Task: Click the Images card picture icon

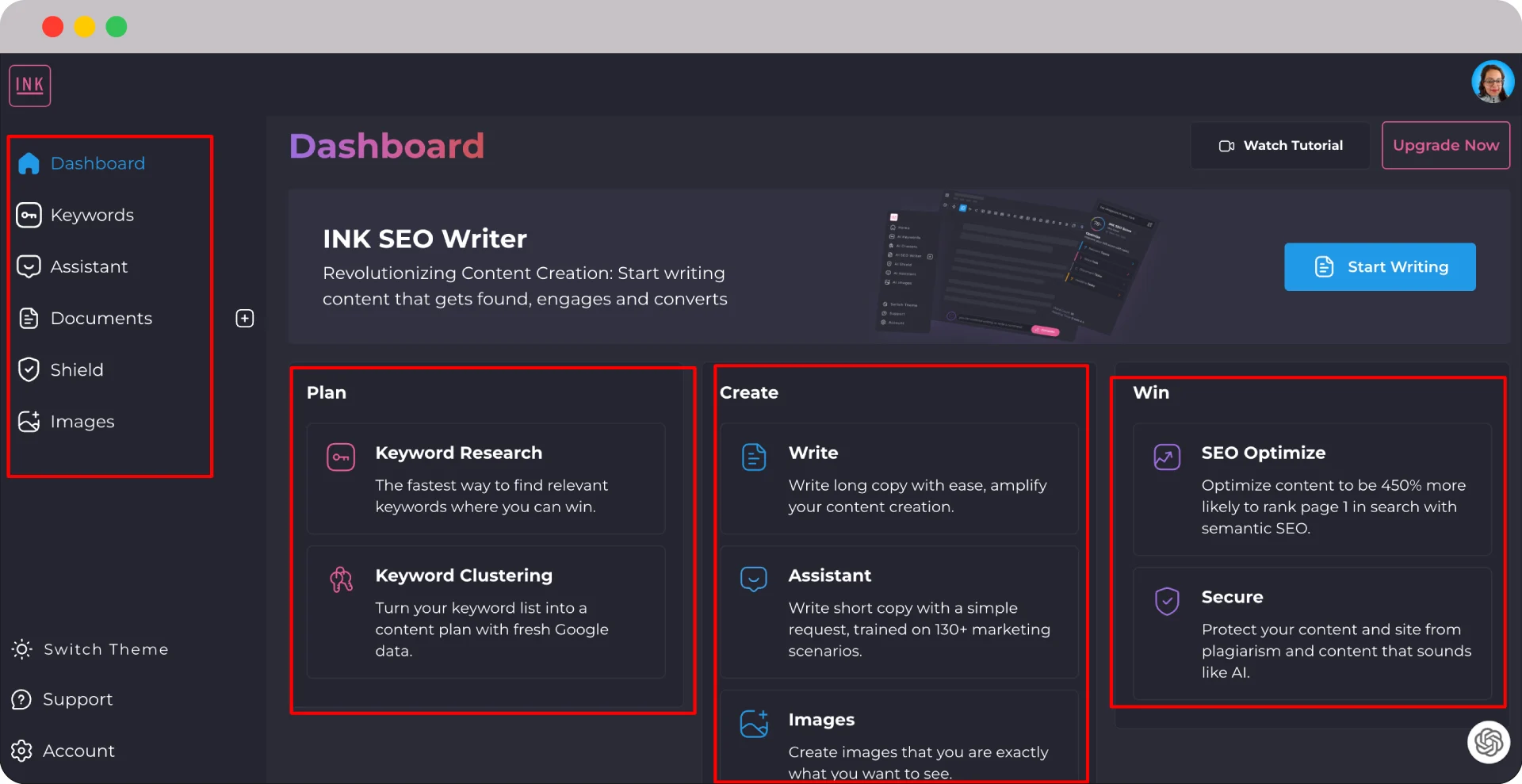Action: pos(754,724)
